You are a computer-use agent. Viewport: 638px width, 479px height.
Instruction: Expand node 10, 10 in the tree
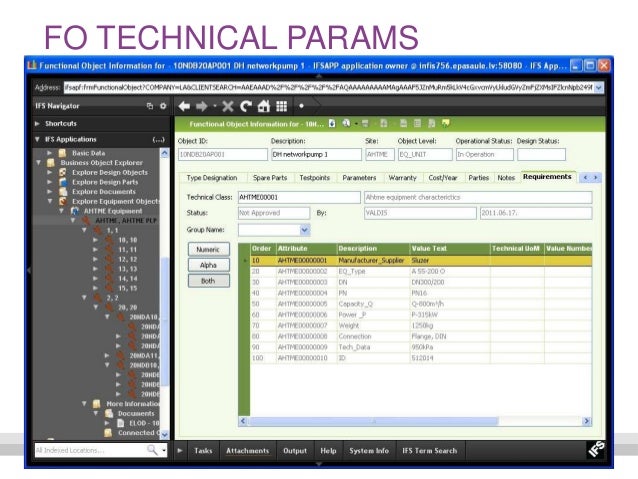(x=95, y=240)
